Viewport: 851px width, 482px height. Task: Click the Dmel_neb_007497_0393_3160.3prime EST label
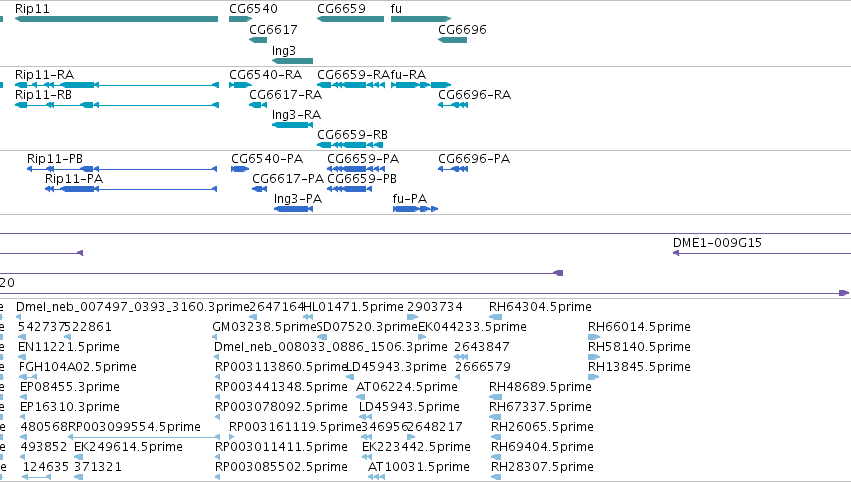click(132, 307)
